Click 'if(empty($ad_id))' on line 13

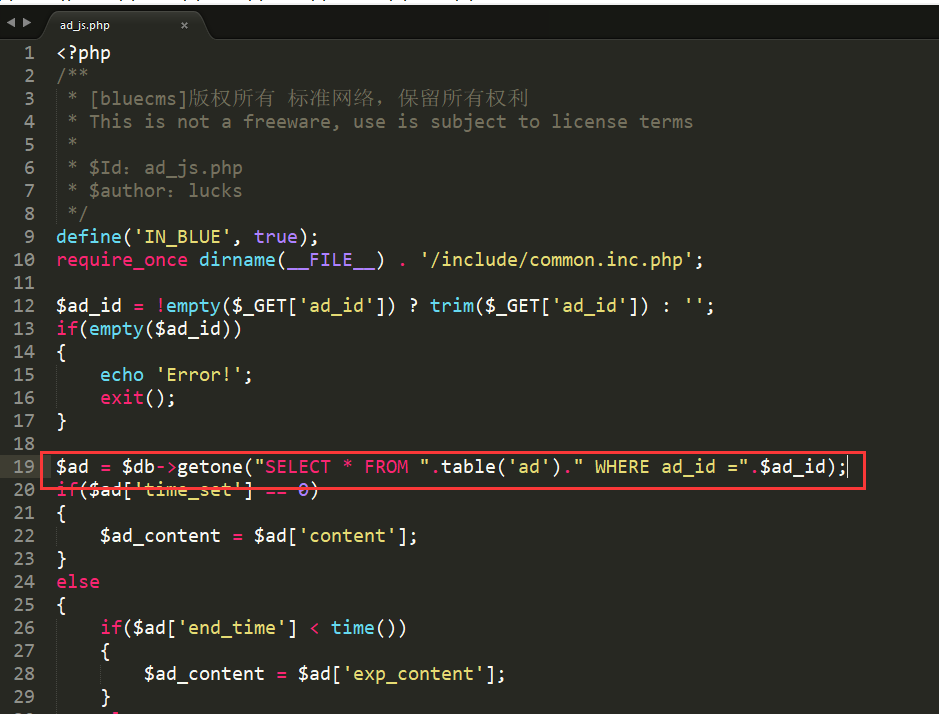(x=149, y=329)
